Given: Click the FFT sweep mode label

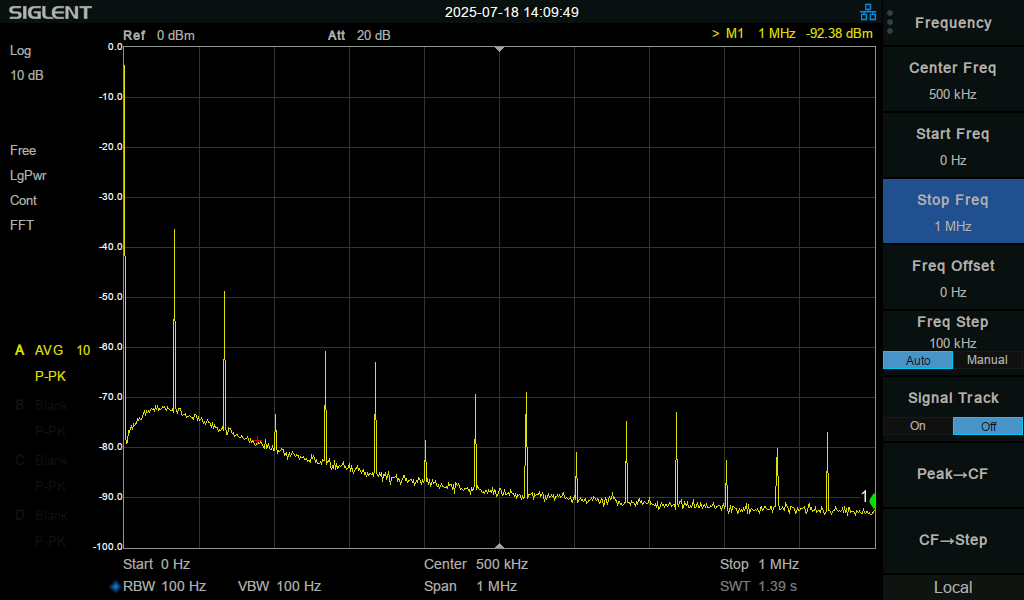Looking at the screenshot, I should coord(22,225).
